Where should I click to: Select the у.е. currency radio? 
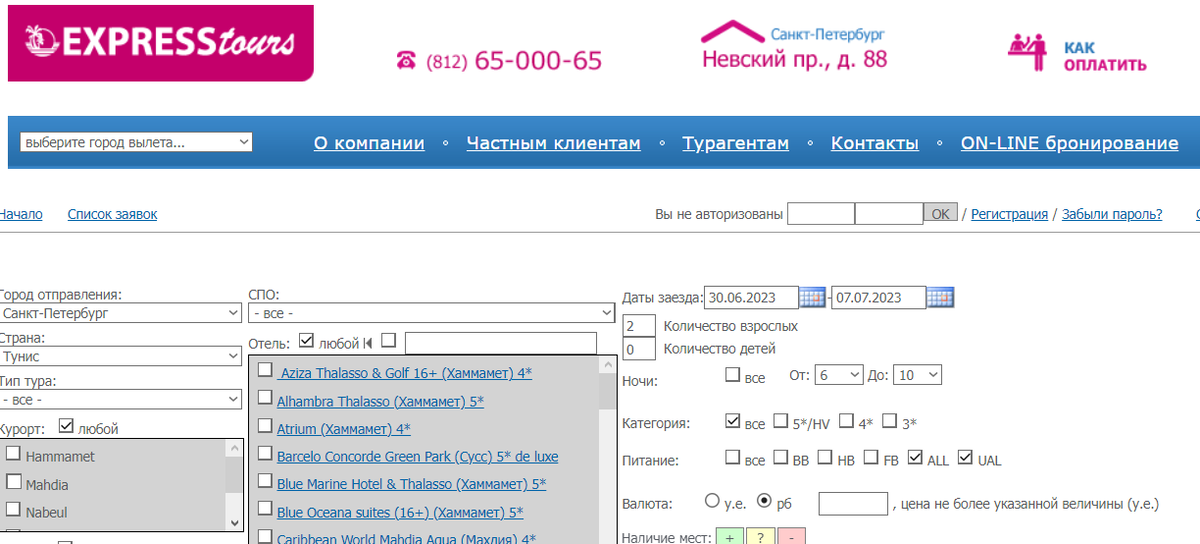[x=713, y=501]
